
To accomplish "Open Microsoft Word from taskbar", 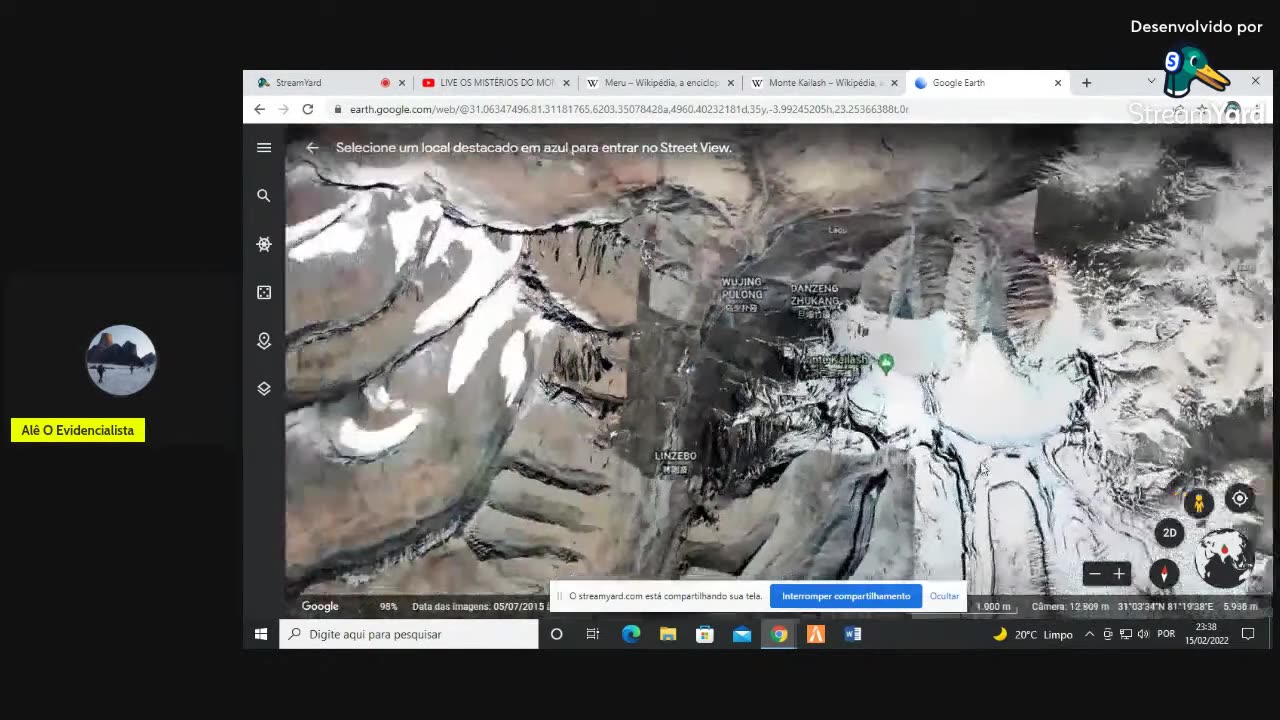I will [x=853, y=634].
